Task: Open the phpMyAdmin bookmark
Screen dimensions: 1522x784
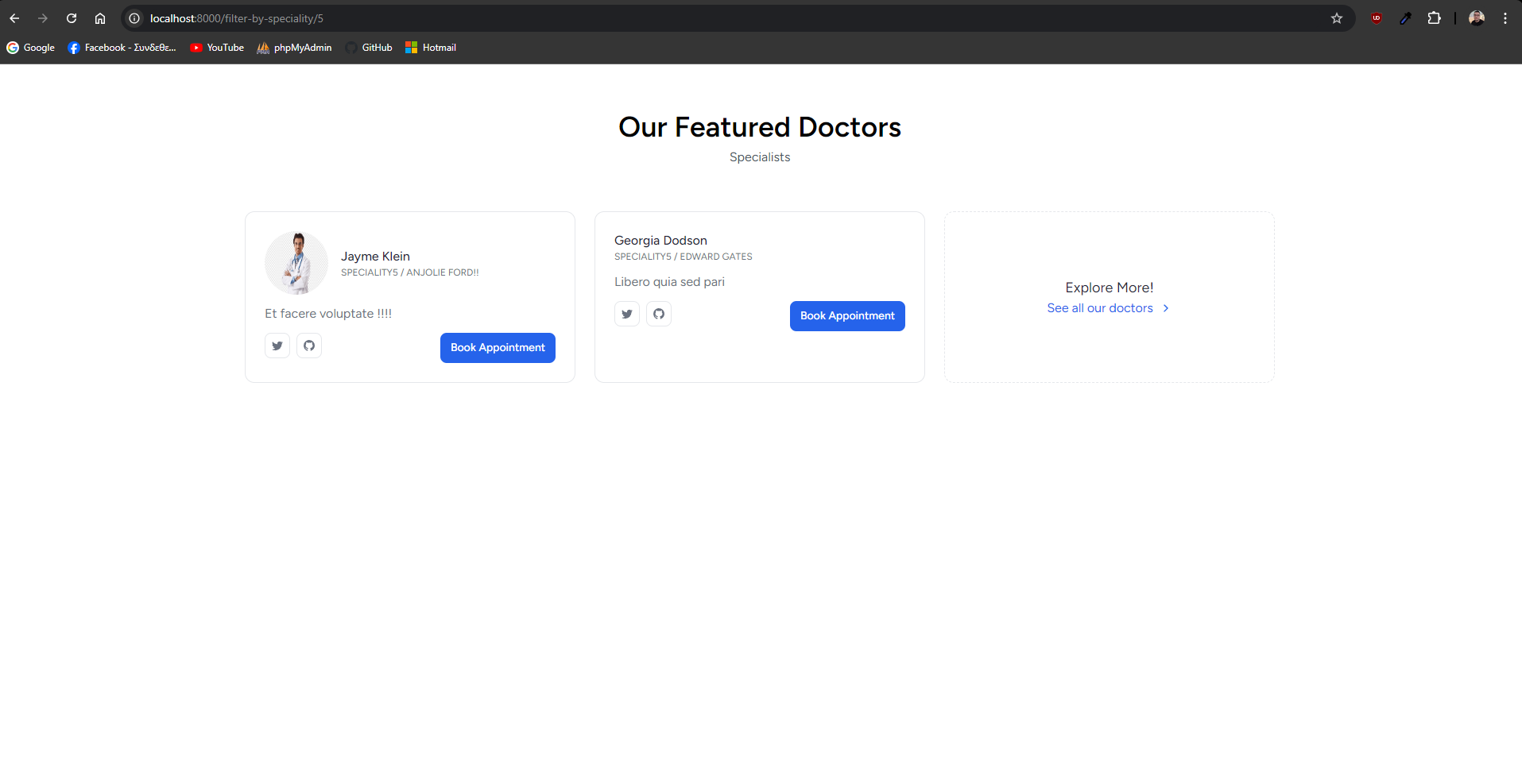Action: [x=294, y=48]
